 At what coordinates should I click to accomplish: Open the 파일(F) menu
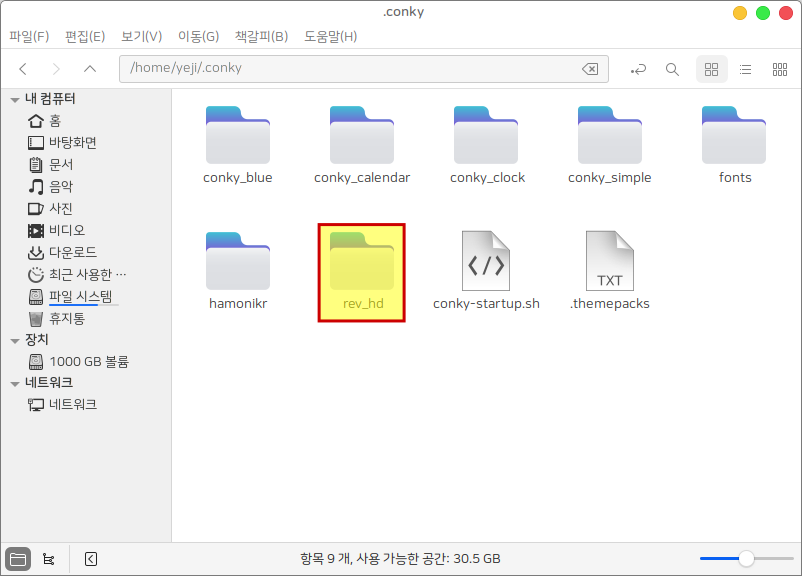(x=29, y=36)
